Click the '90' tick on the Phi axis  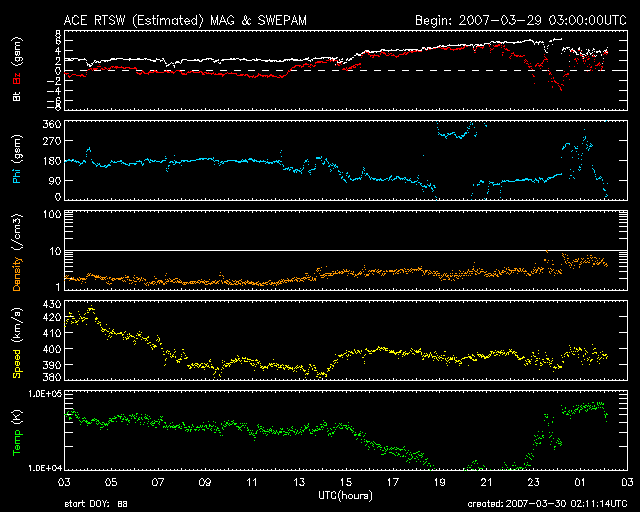pyautogui.click(x=55, y=180)
